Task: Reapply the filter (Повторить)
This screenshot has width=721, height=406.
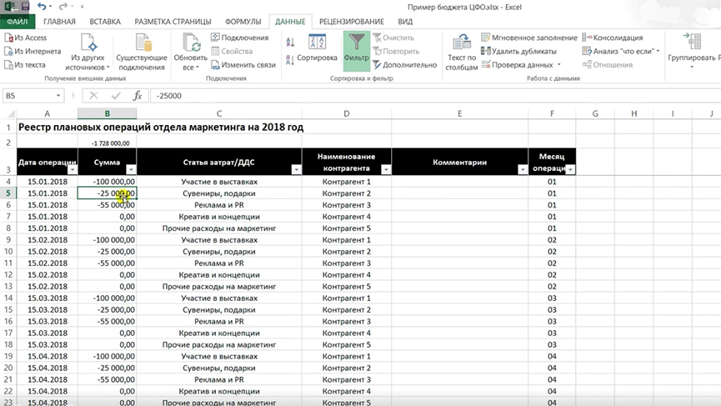Action: (x=396, y=51)
